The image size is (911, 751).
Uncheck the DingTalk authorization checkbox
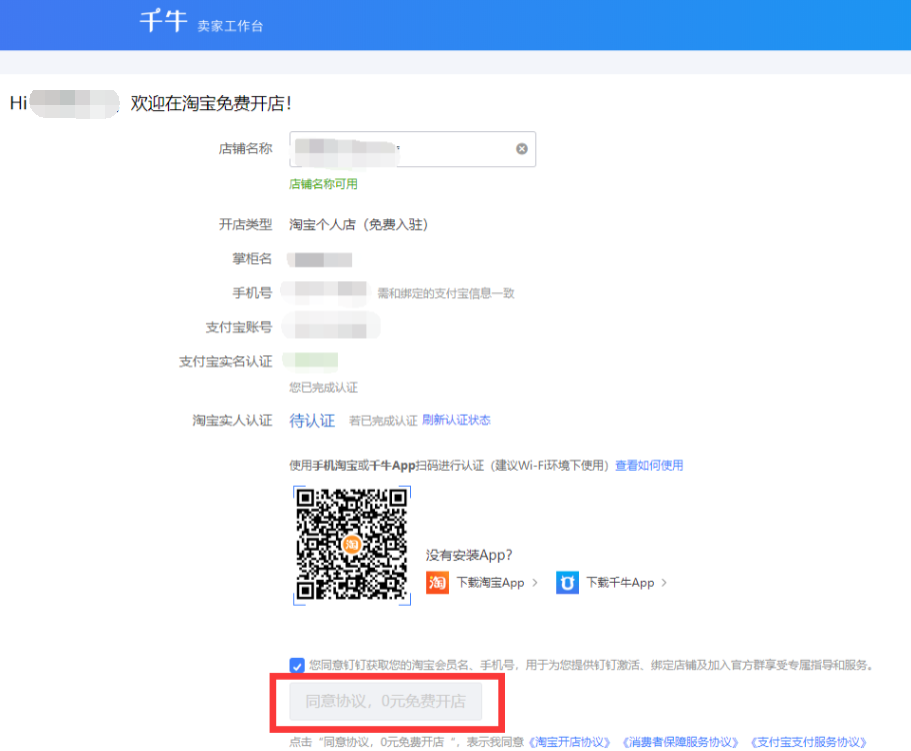(297, 665)
